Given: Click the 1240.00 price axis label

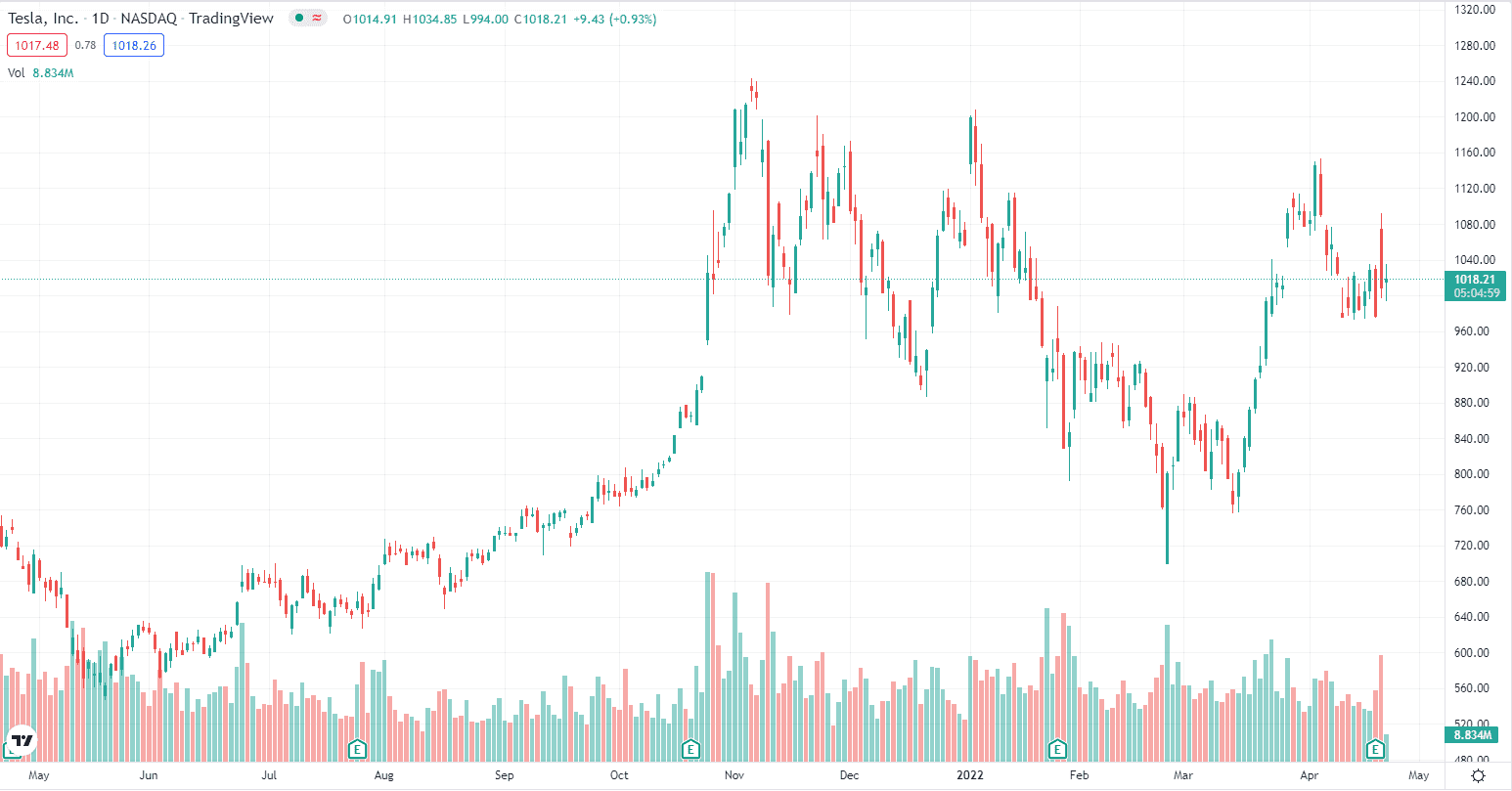Looking at the screenshot, I should pyautogui.click(x=1476, y=81).
